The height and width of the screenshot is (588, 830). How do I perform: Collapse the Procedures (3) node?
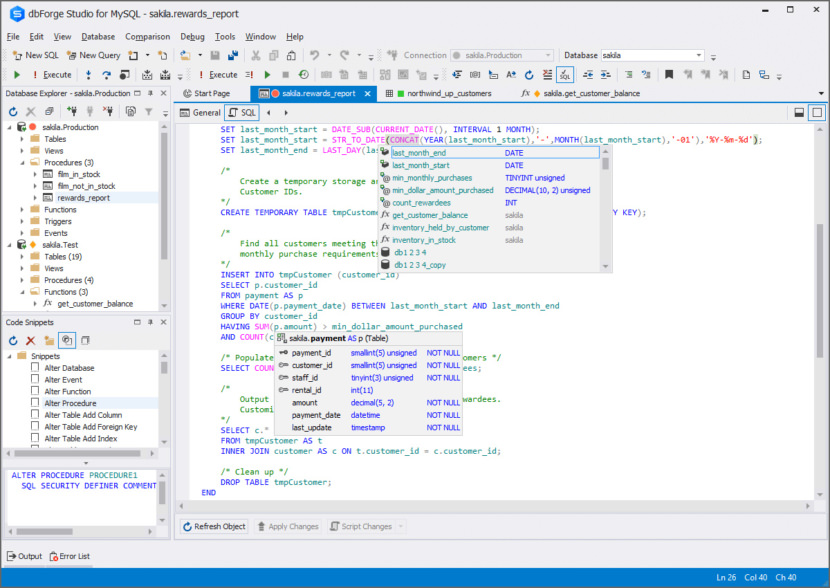[x=22, y=162]
